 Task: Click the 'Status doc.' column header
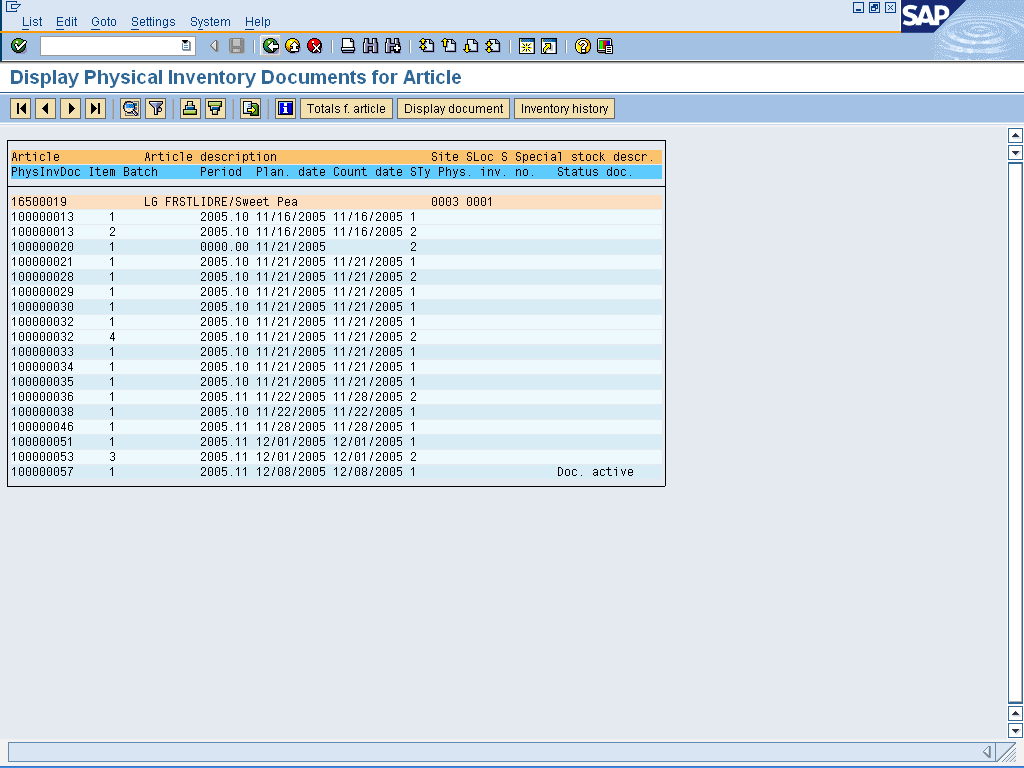coord(594,172)
